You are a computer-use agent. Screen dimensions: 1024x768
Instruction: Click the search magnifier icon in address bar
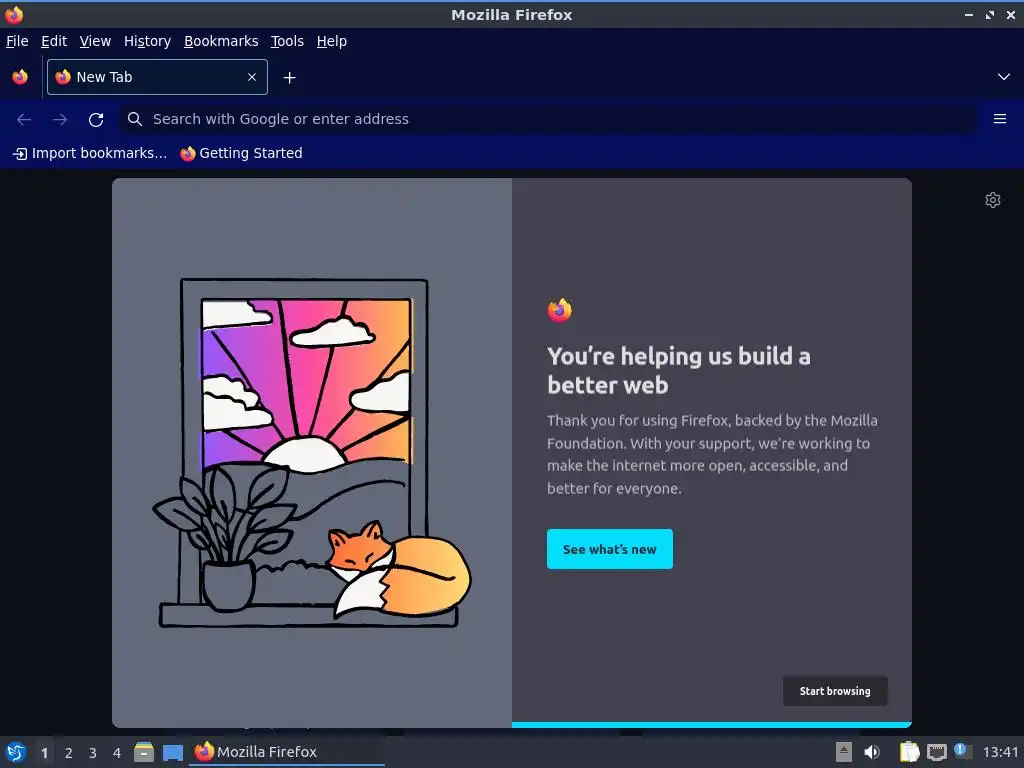(x=135, y=119)
